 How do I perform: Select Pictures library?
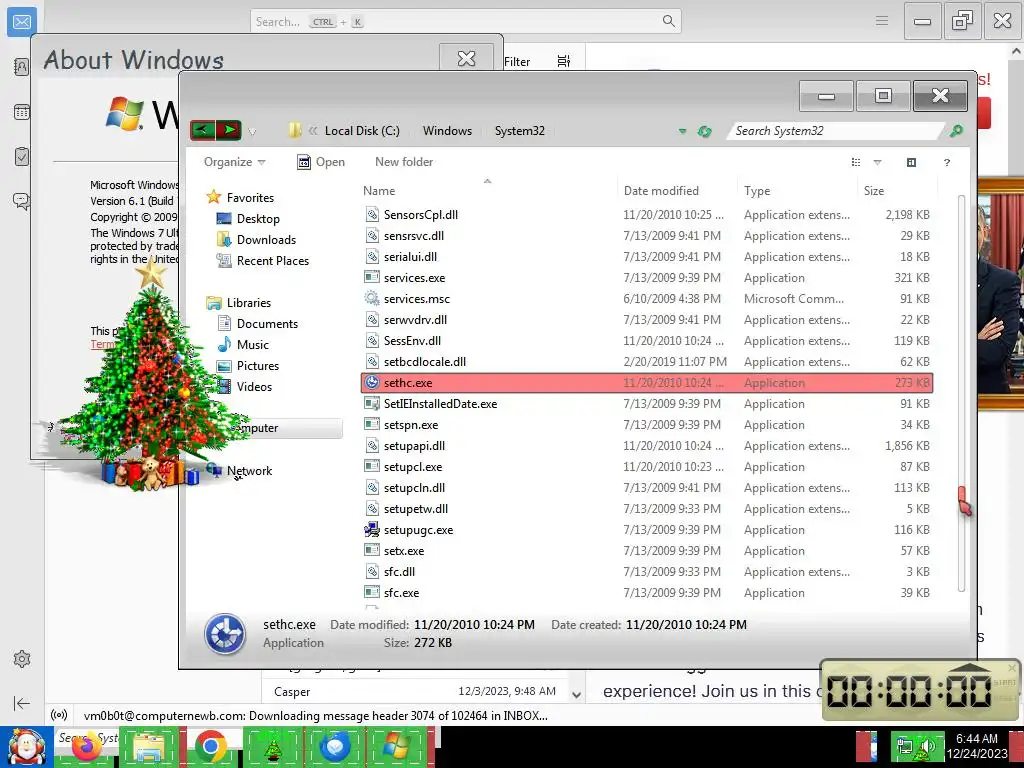248,366
